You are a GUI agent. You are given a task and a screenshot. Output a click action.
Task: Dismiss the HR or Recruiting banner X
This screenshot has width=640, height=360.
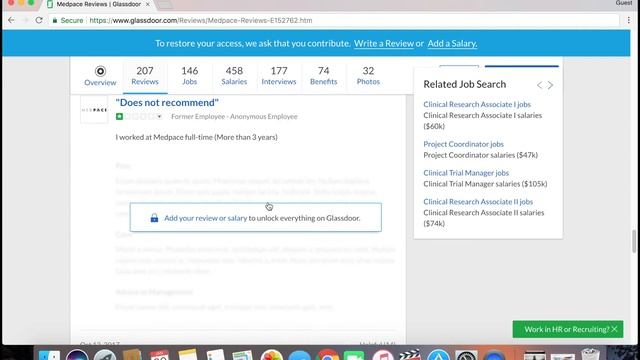(615, 329)
